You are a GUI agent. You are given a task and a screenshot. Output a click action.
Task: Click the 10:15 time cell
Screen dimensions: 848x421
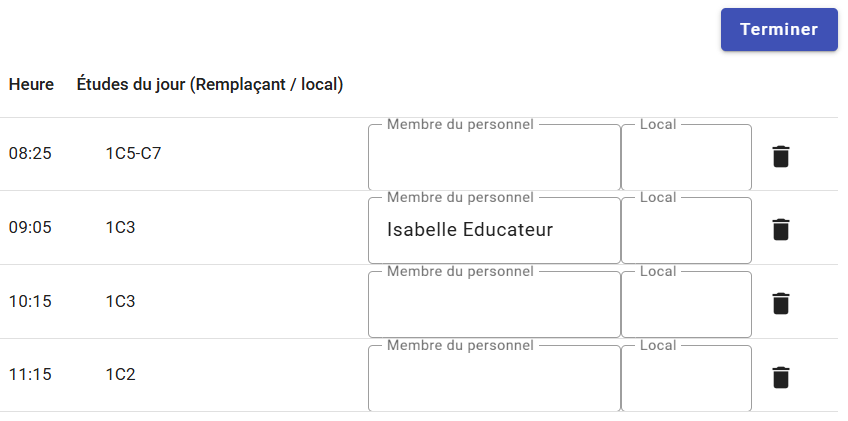coord(30,301)
